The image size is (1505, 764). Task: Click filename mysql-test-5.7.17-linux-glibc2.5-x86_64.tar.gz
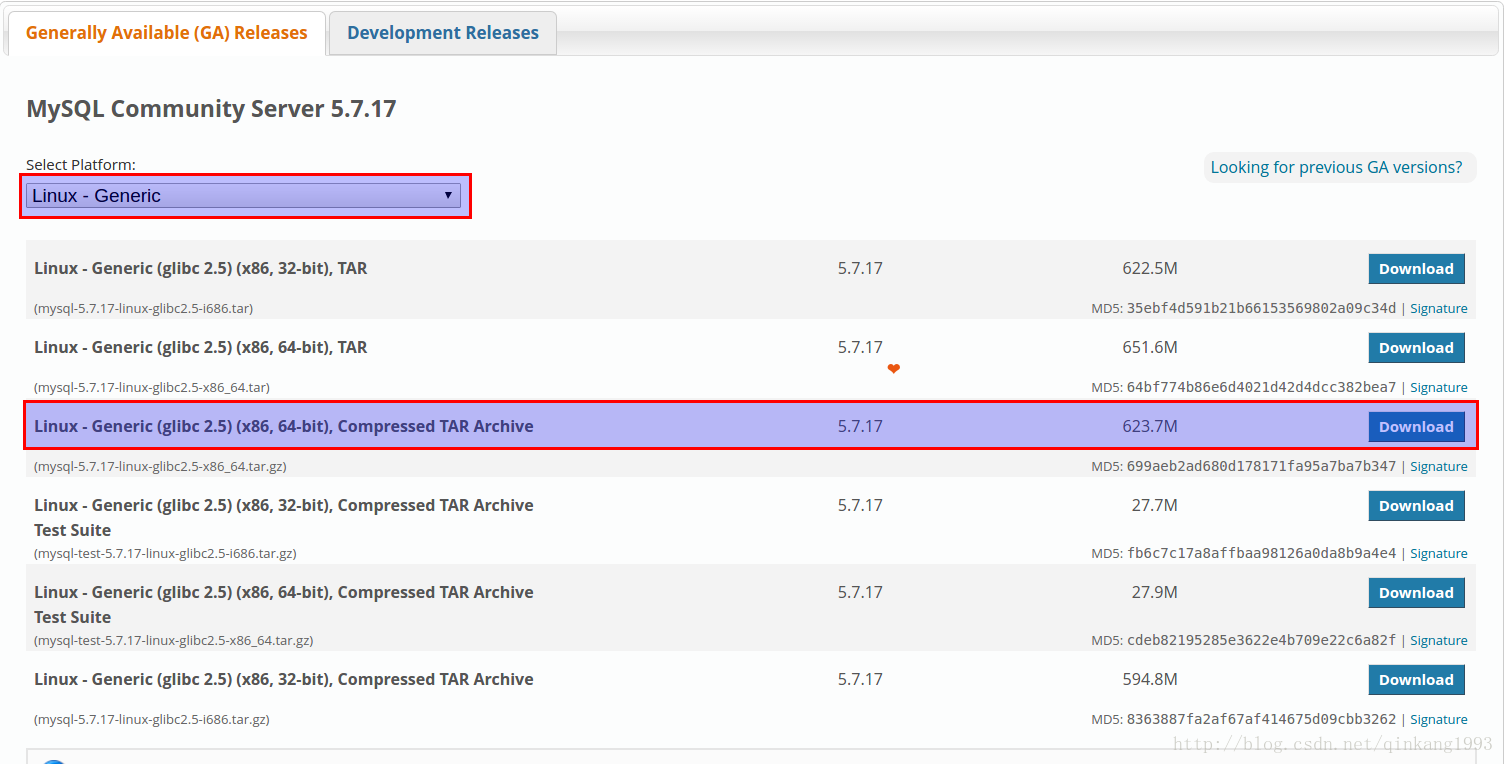(173, 641)
